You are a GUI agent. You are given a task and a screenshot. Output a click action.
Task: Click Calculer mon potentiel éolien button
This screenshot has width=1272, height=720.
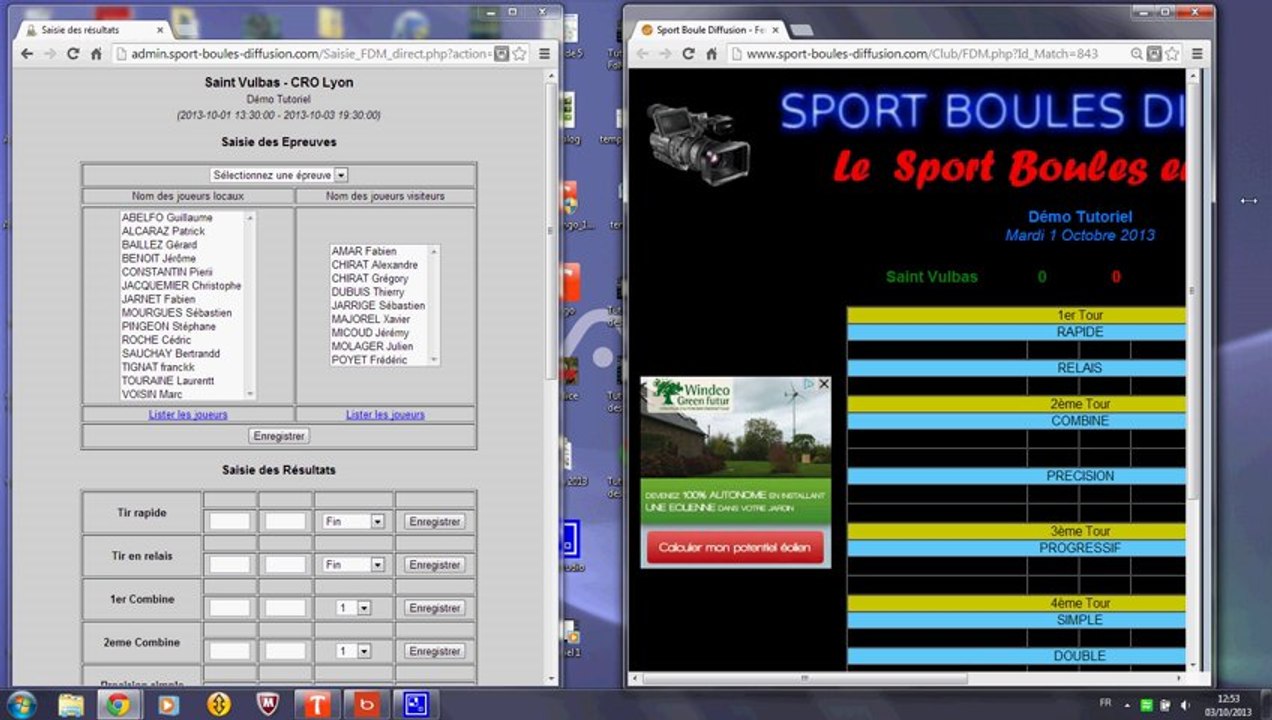pos(735,548)
